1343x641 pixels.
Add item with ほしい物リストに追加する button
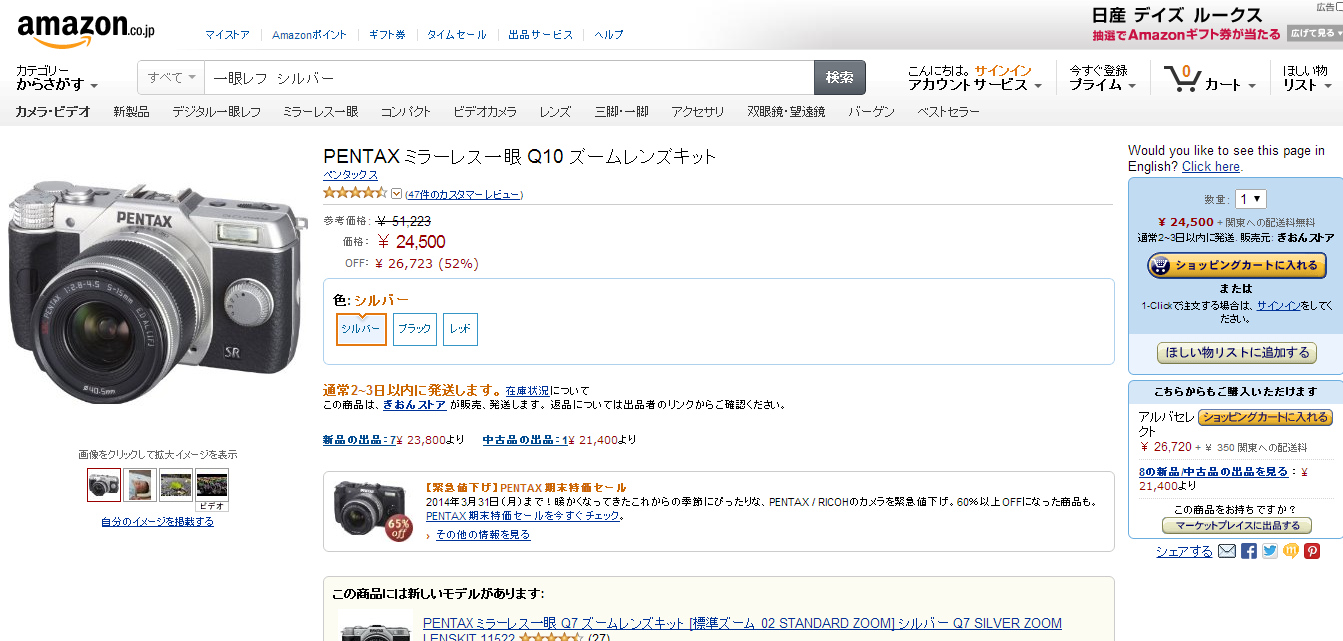1236,352
